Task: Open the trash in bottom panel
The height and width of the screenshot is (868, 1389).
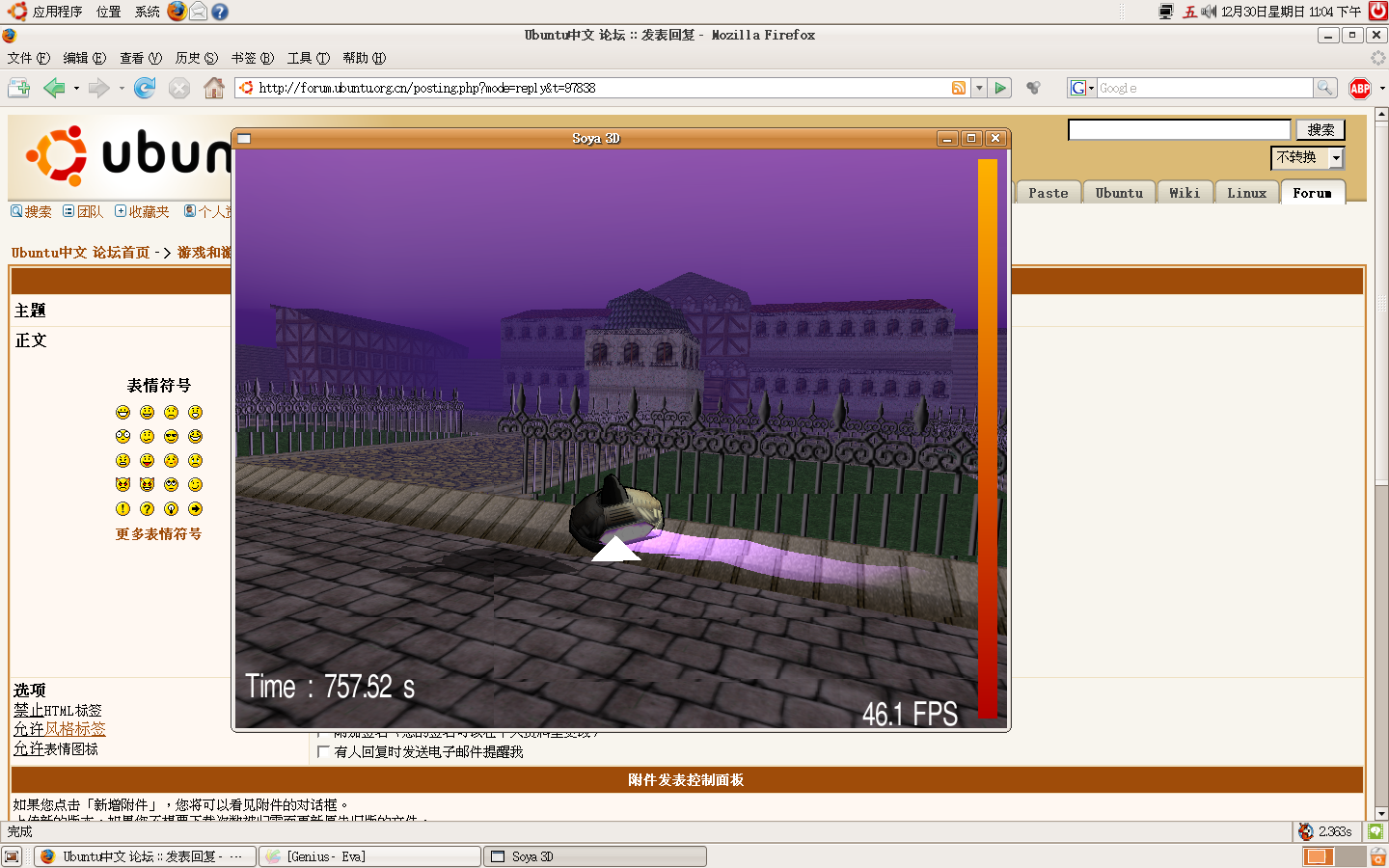Action: [x=1377, y=856]
